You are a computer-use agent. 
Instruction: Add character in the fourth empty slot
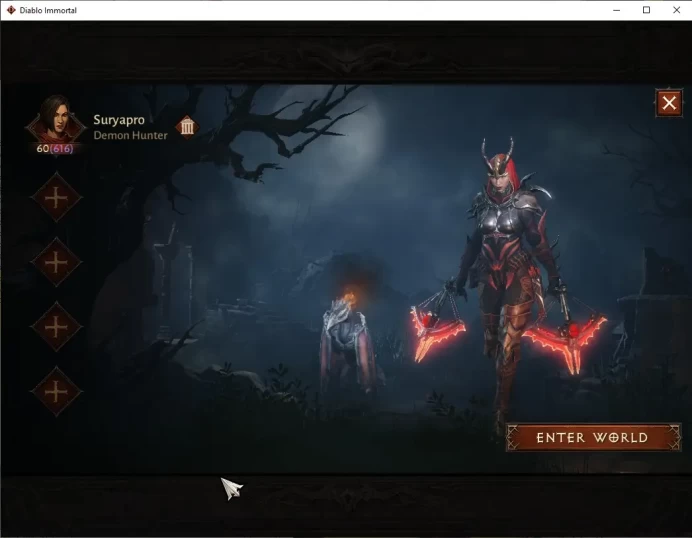56,391
